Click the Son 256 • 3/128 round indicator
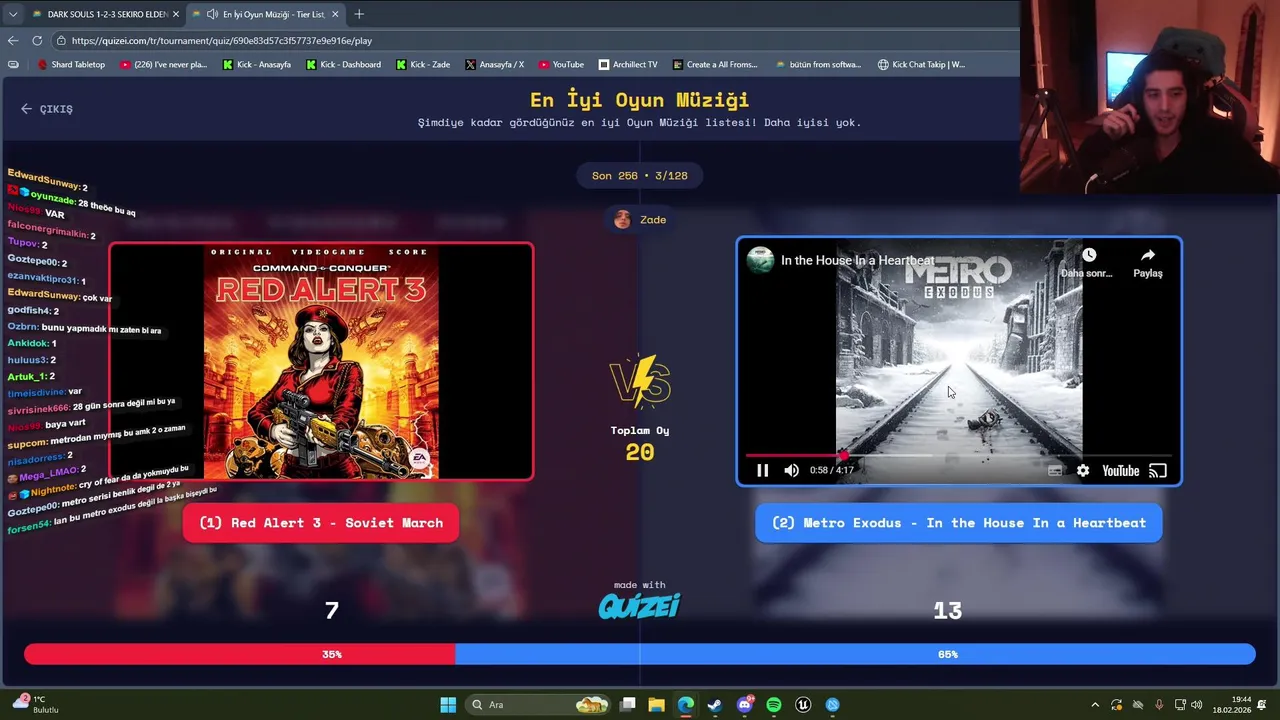Screen dimensions: 1280x720 640,176
